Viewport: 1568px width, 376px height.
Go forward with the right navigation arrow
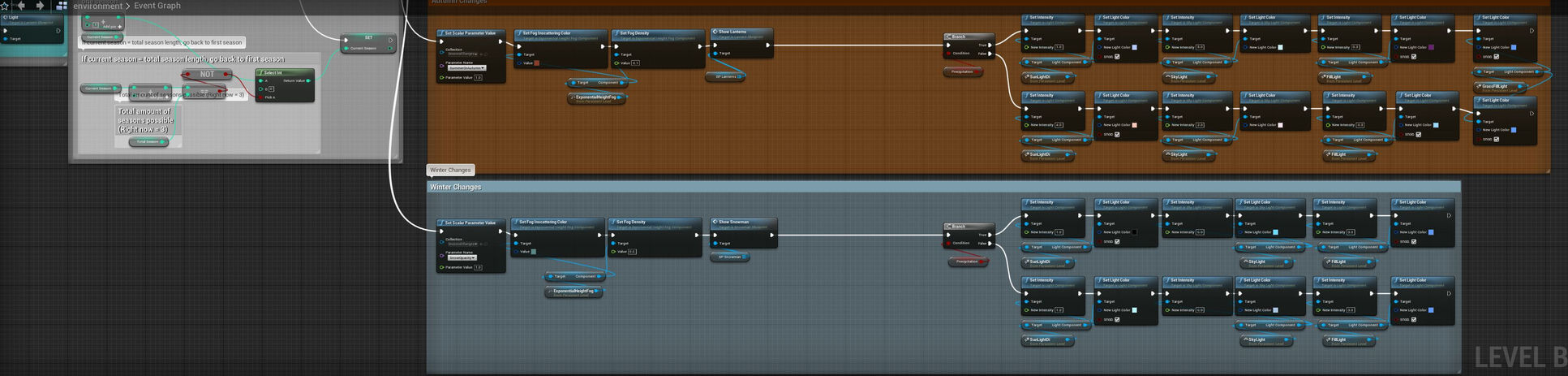(40, 6)
